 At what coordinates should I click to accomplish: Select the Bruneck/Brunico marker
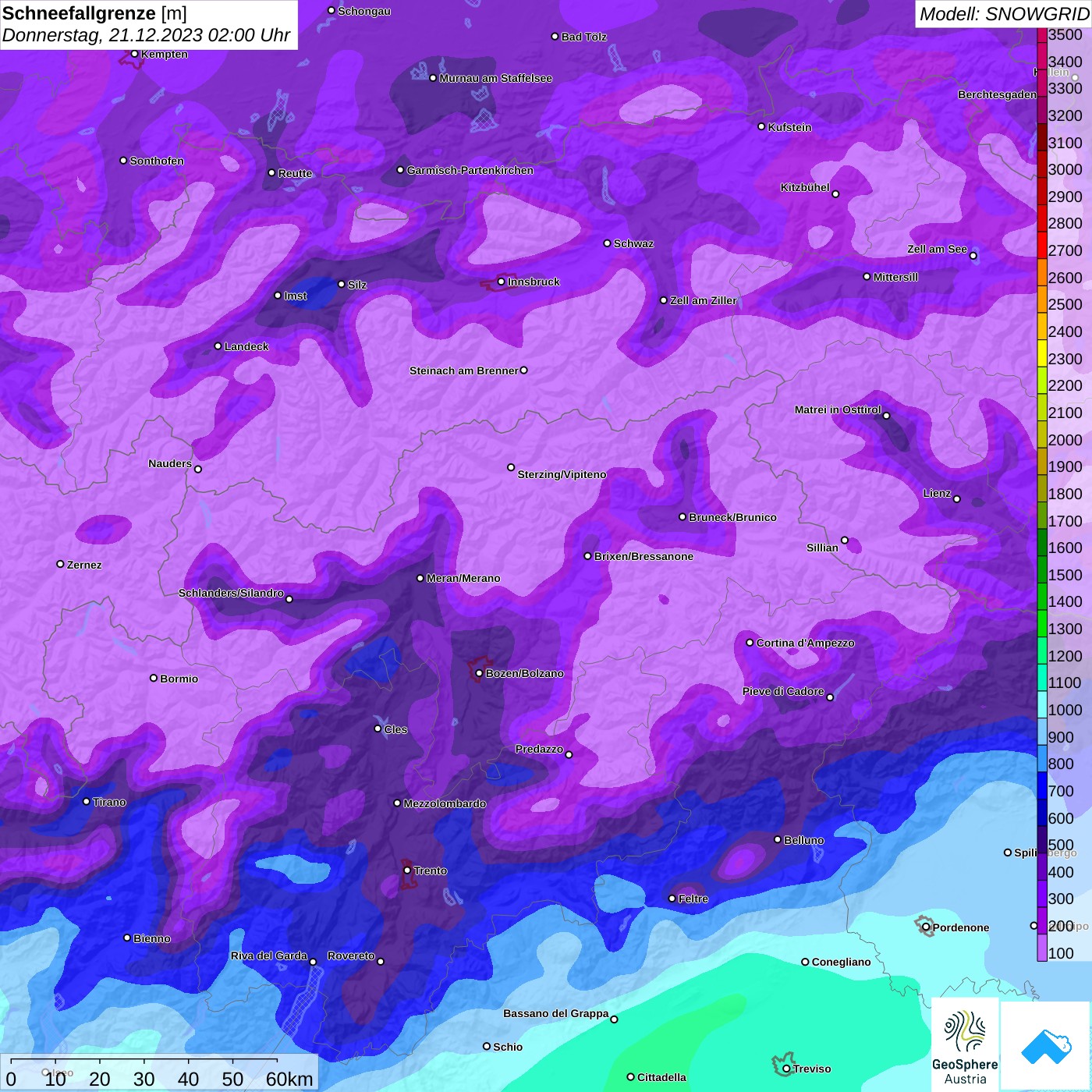682,516
